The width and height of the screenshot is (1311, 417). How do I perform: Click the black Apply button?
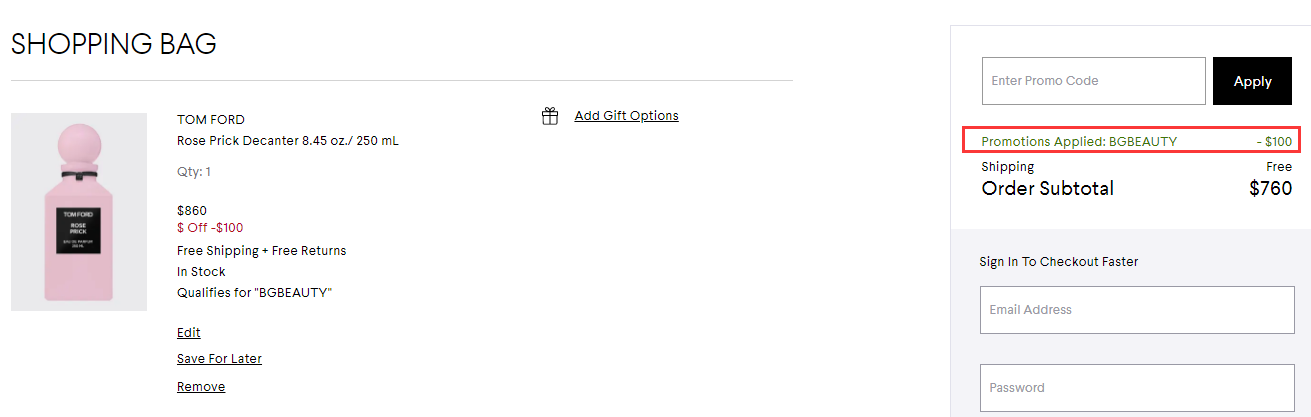(x=1252, y=81)
